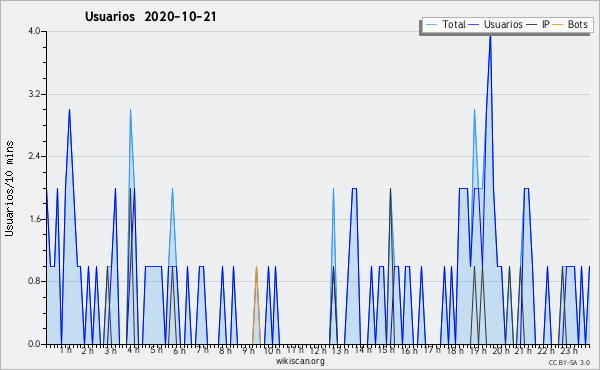
Task: Click the '21 h' x-axis label
Action: [x=523, y=351]
